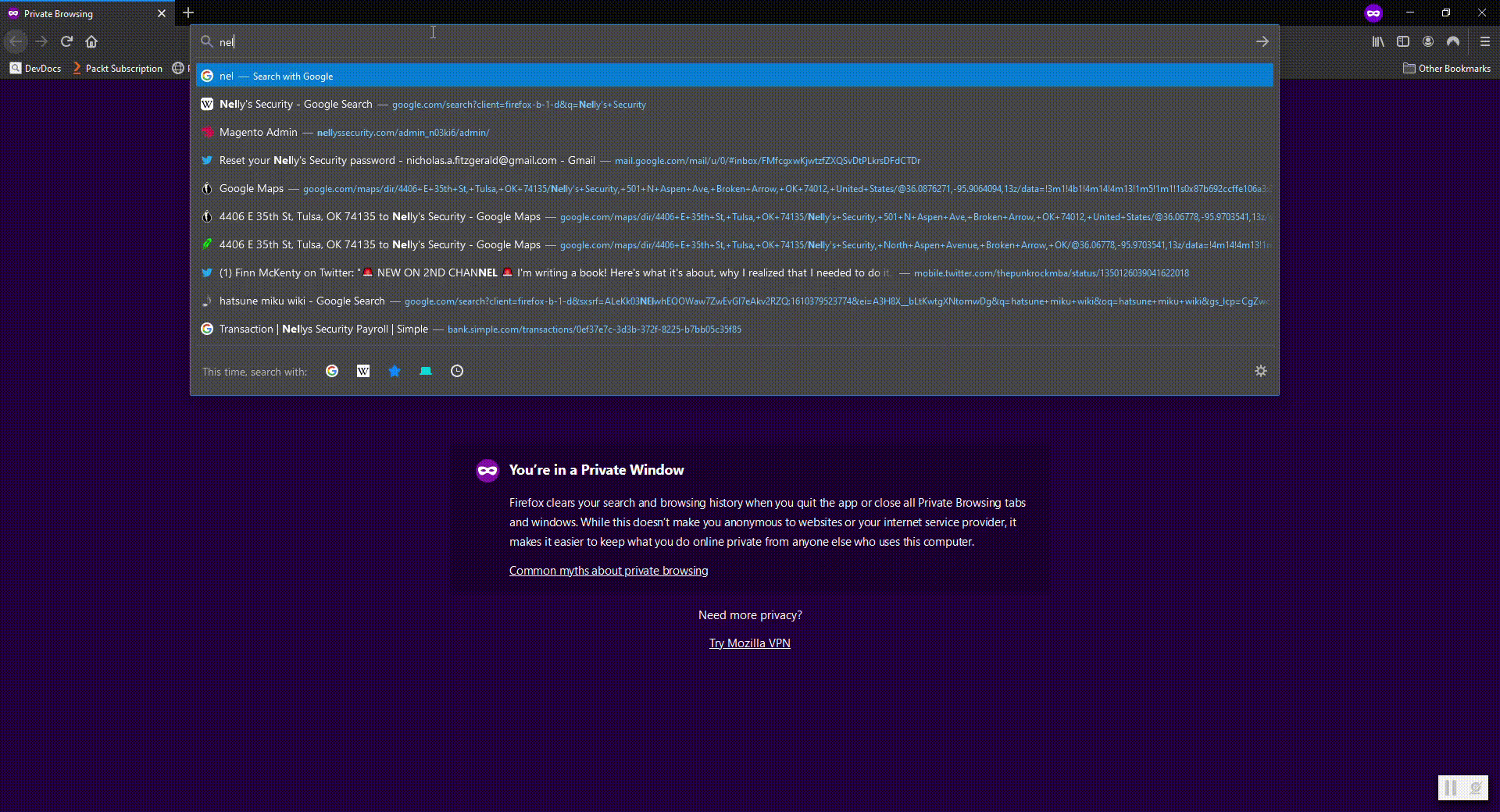The height and width of the screenshot is (812, 1500).
Task: Search history with the clock icon
Action: pos(457,371)
